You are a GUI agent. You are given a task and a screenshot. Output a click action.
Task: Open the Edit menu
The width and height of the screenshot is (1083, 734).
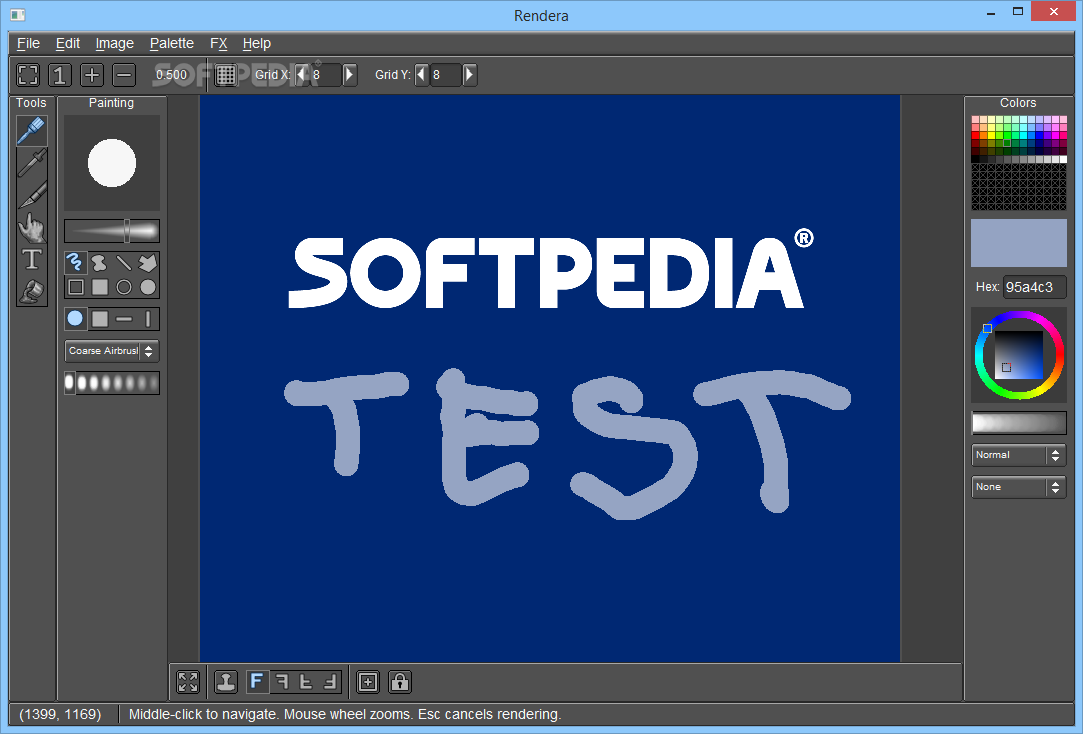point(68,44)
